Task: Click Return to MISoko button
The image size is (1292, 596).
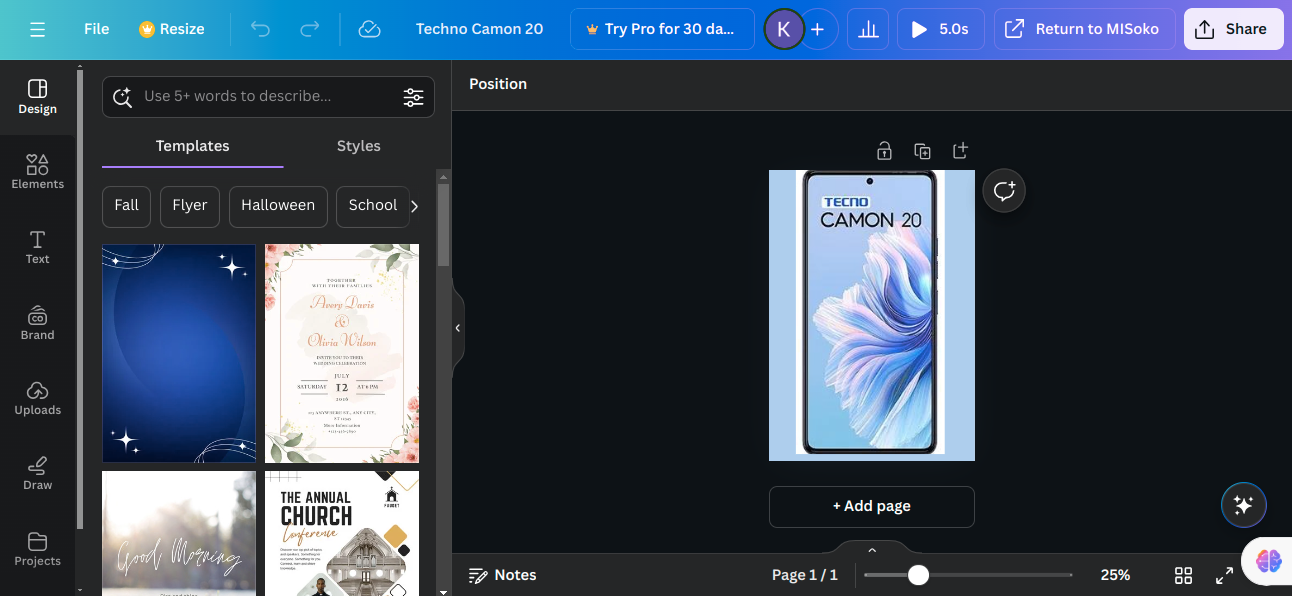Action: (x=1085, y=29)
